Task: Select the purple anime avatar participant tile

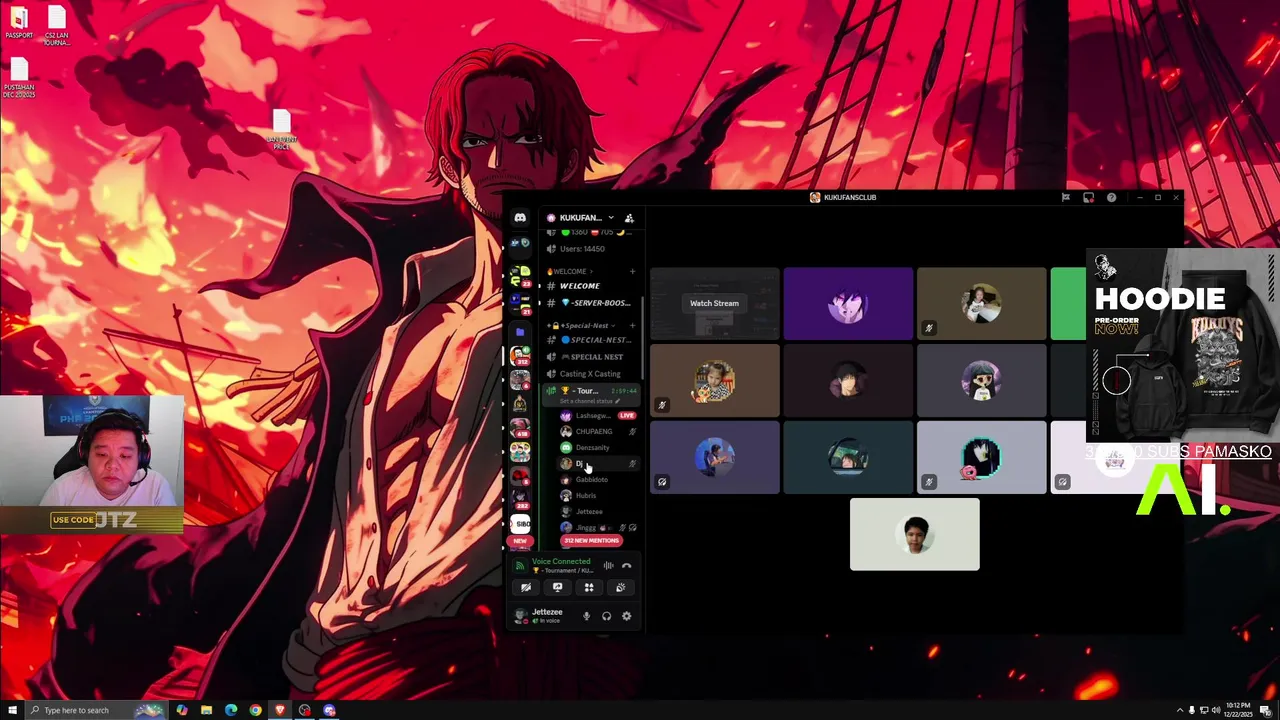Action: coord(848,303)
